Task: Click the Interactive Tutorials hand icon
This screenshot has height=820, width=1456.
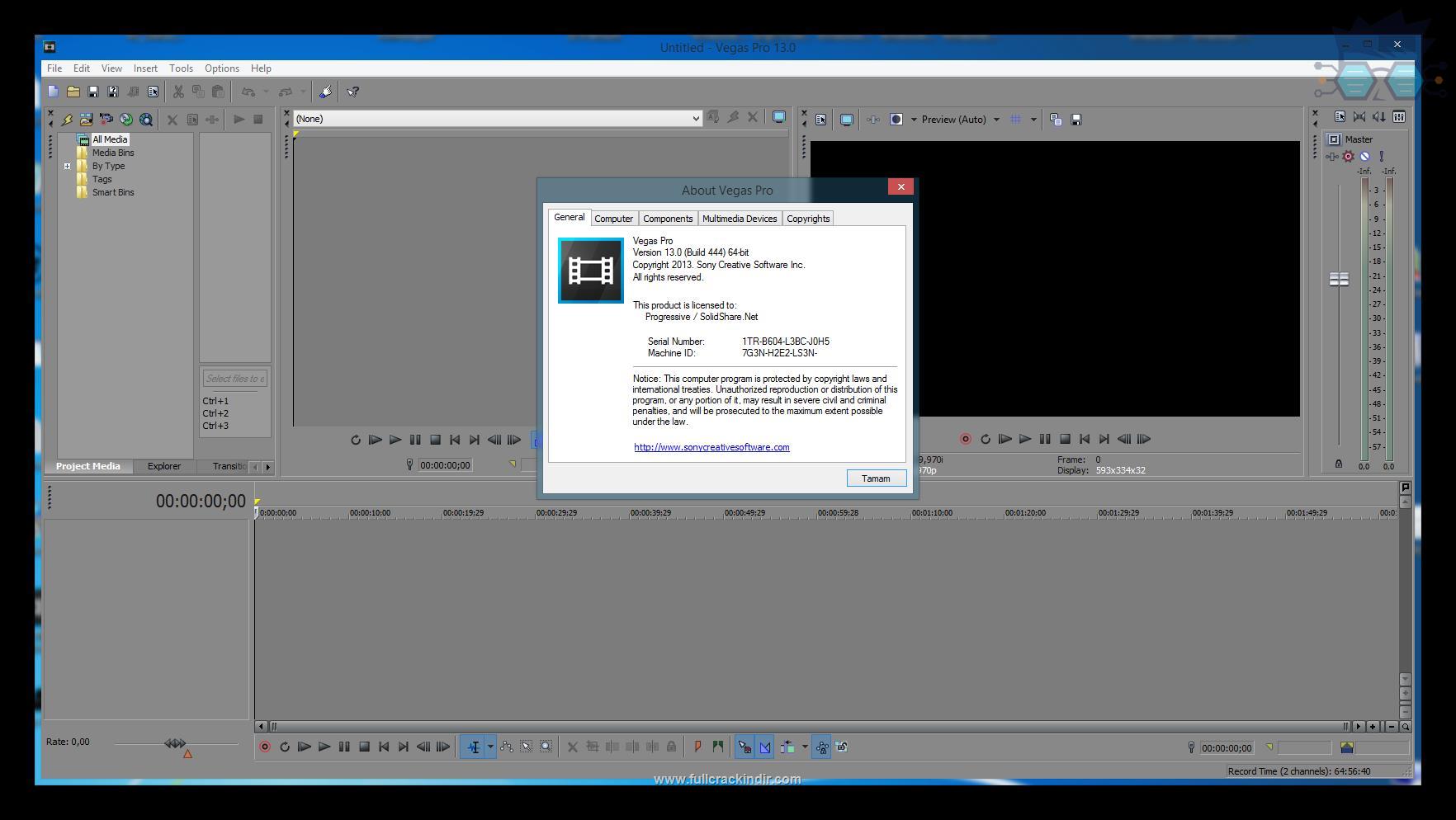Action: [326, 92]
